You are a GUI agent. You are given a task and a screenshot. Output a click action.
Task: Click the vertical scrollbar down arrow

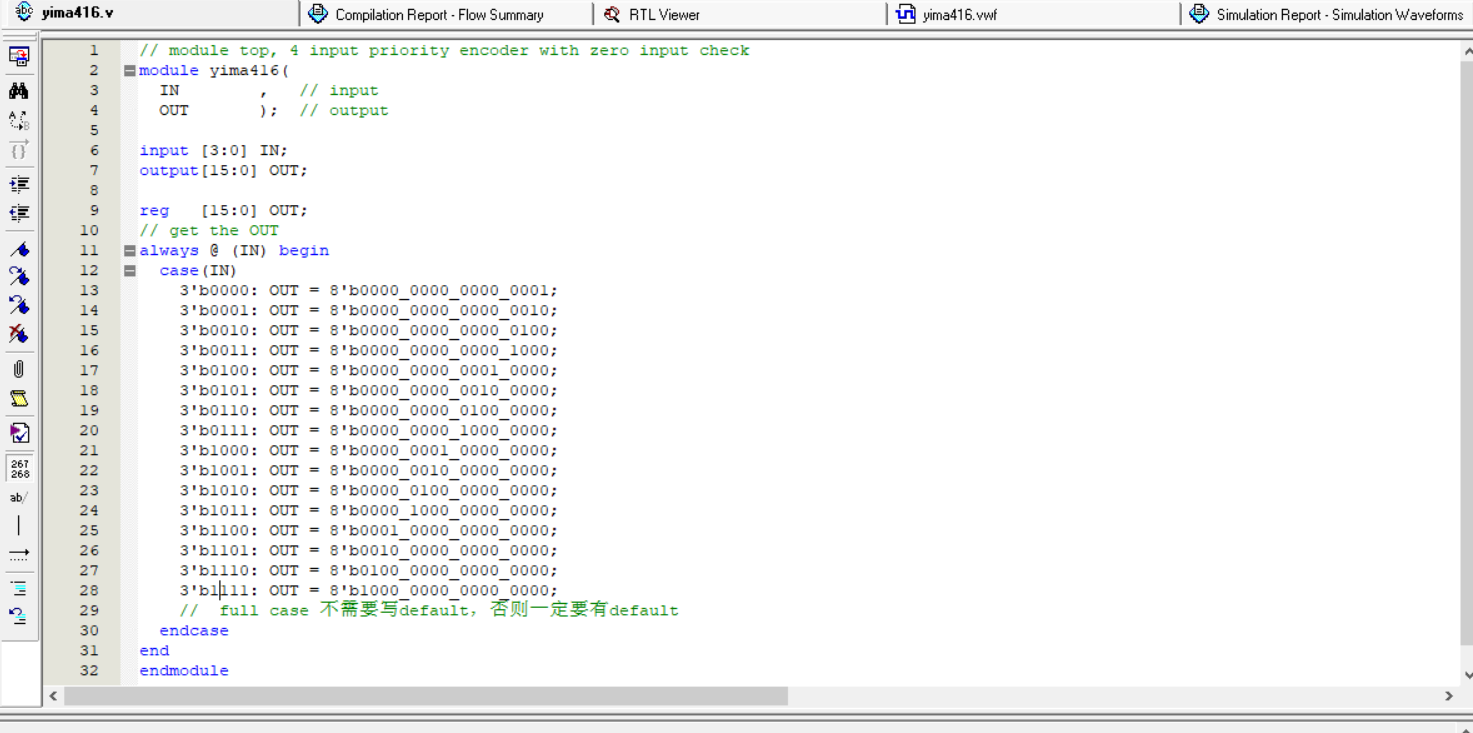(x=1466, y=675)
